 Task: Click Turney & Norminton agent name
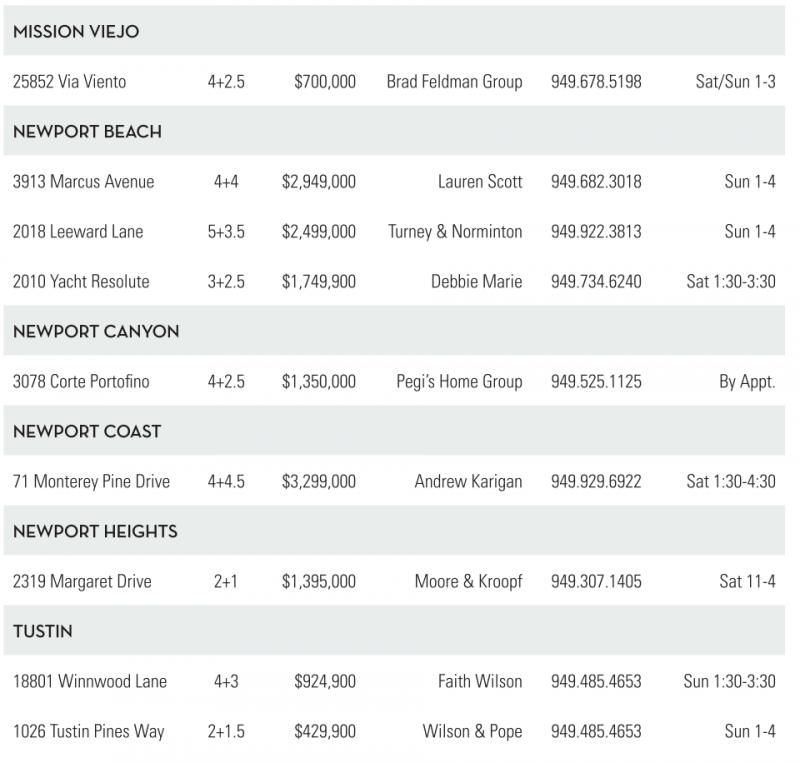coord(455,232)
